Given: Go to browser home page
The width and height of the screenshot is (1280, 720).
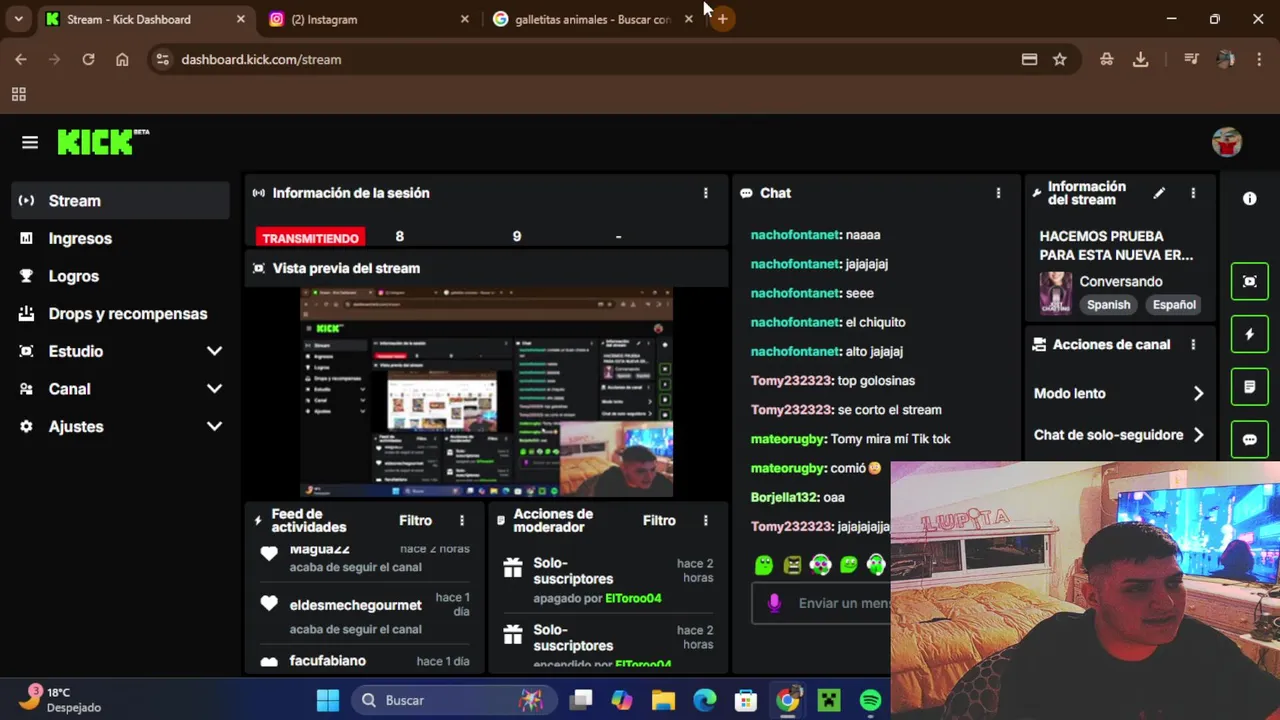Looking at the screenshot, I should 122,59.
